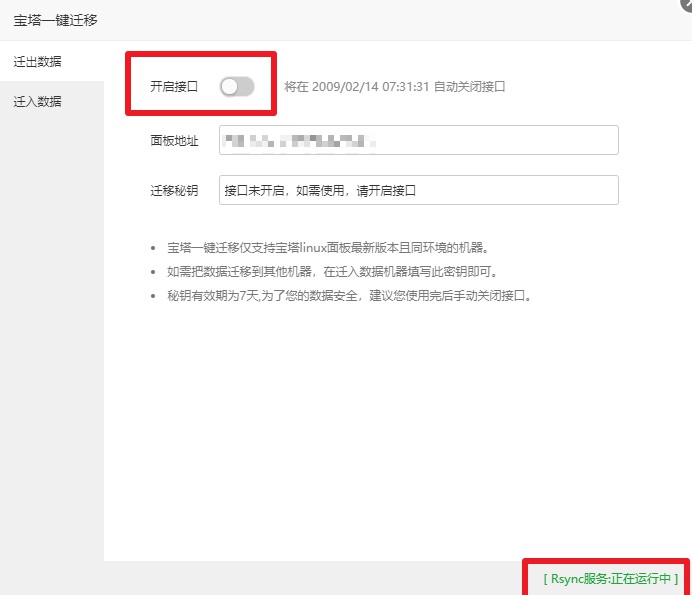Toggle the 开启接口 switch on

[x=237, y=87]
